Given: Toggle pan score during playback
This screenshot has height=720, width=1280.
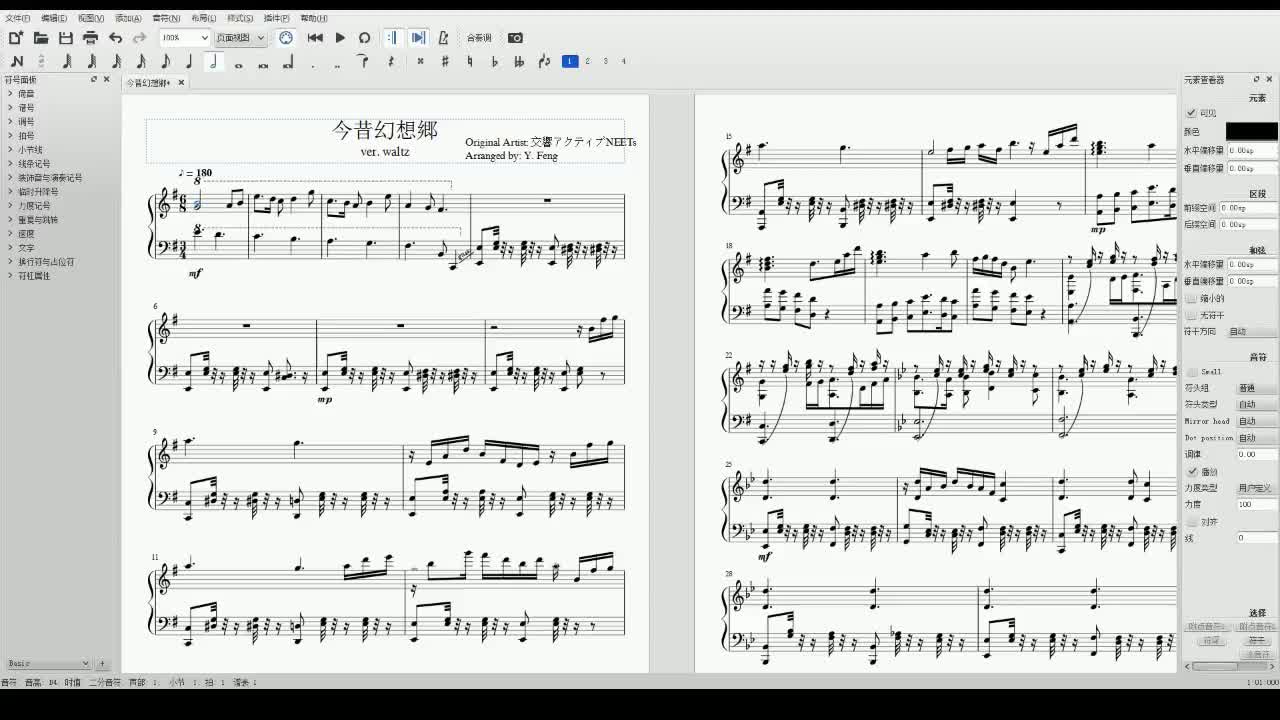Looking at the screenshot, I should (x=418, y=38).
